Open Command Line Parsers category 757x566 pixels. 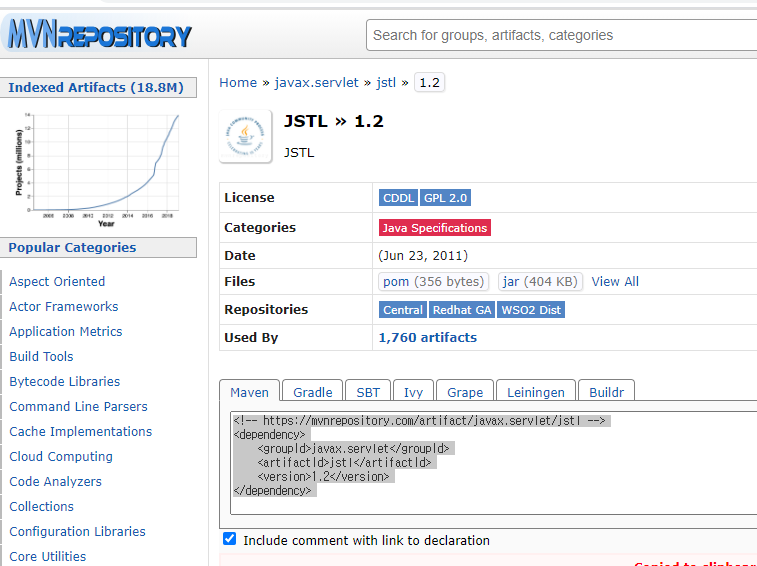(x=78, y=407)
